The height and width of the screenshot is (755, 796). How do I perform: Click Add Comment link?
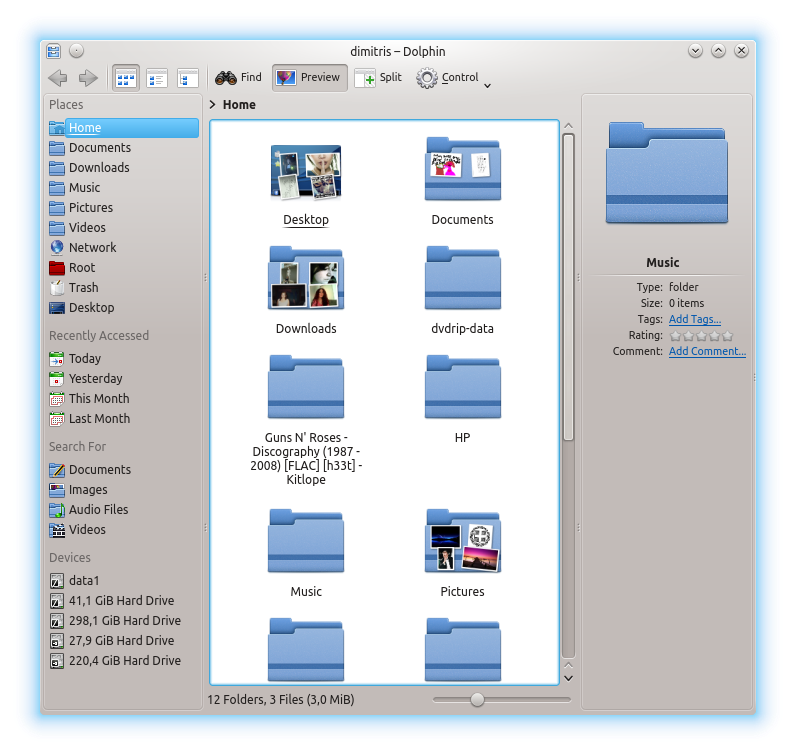pos(707,351)
